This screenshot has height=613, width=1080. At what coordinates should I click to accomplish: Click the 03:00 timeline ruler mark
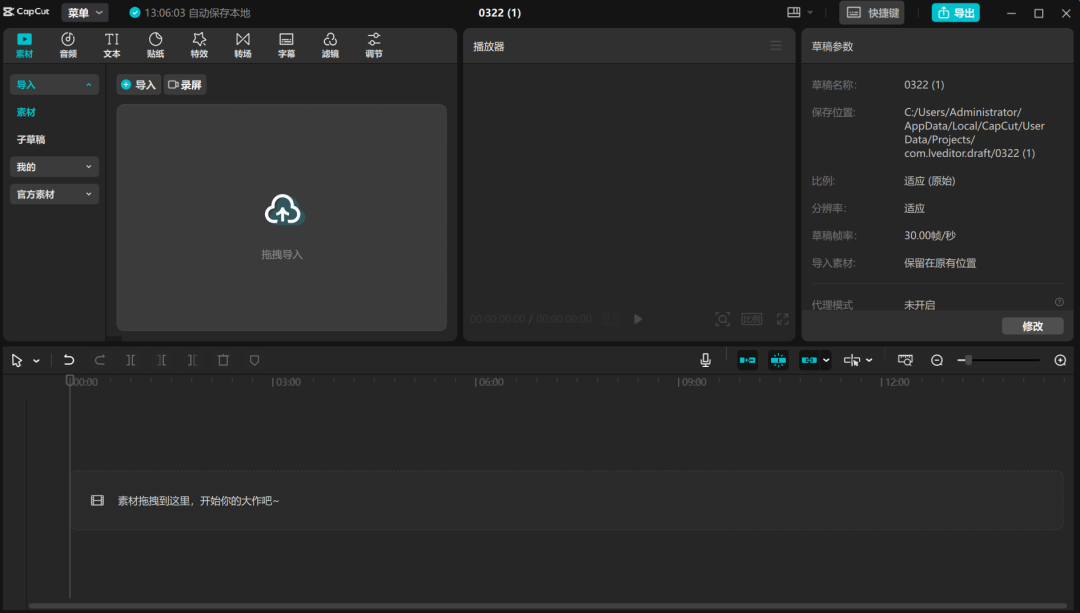pos(287,382)
